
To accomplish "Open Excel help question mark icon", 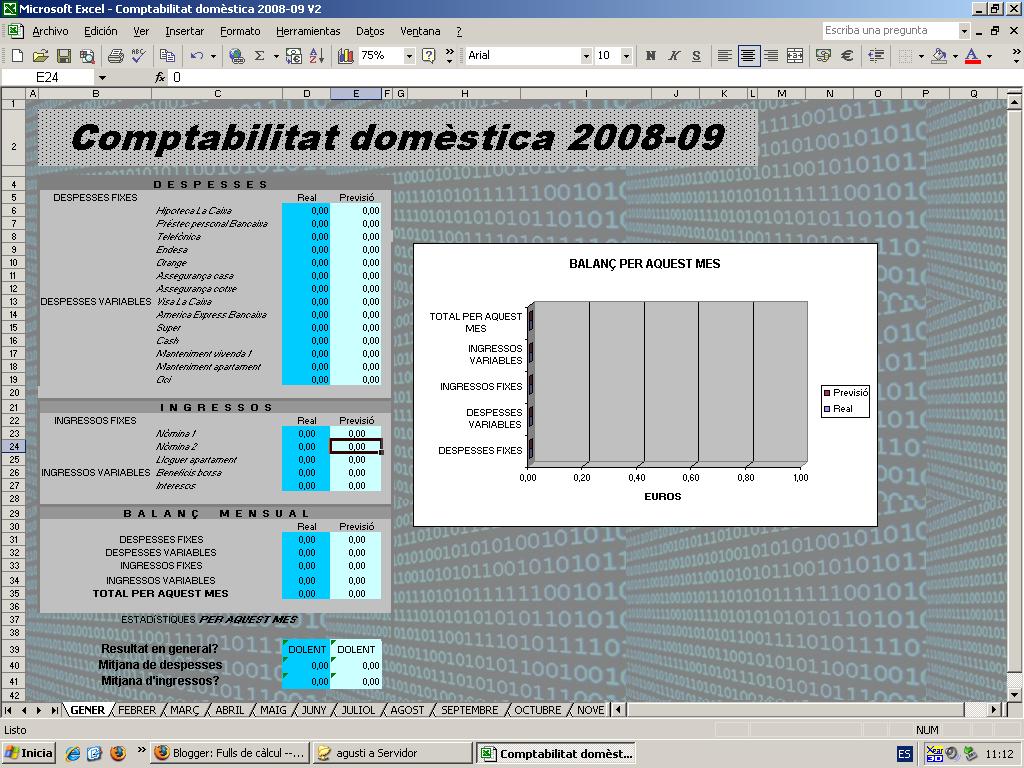I will pos(428,56).
